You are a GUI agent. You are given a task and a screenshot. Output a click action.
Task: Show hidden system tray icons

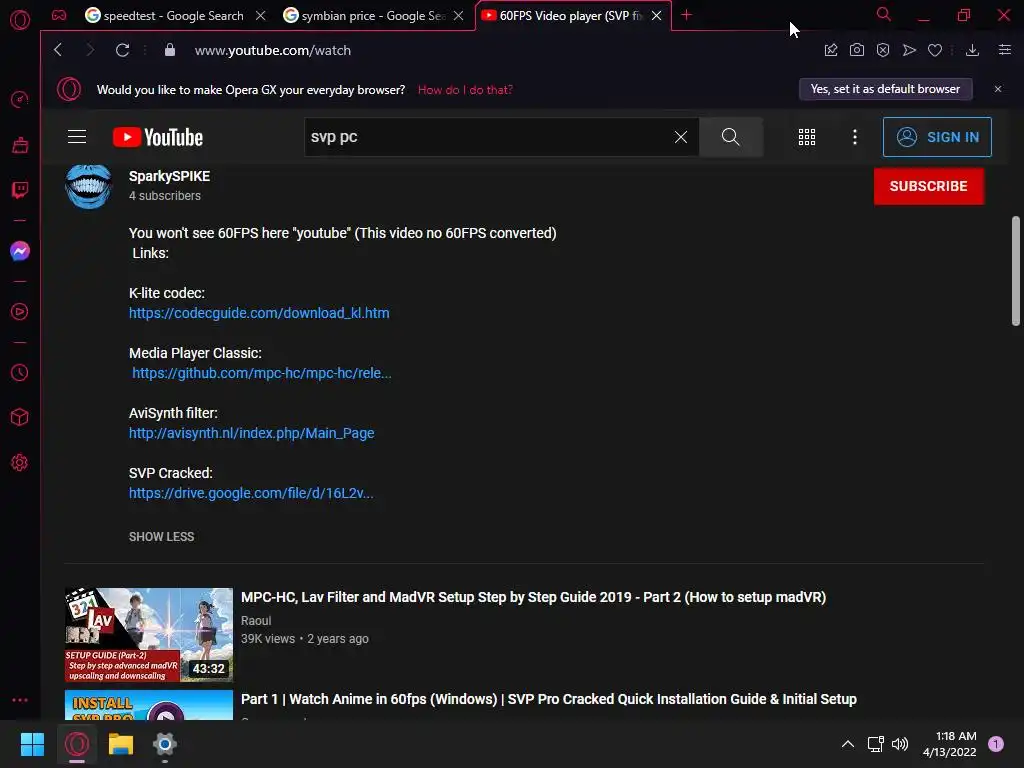848,744
